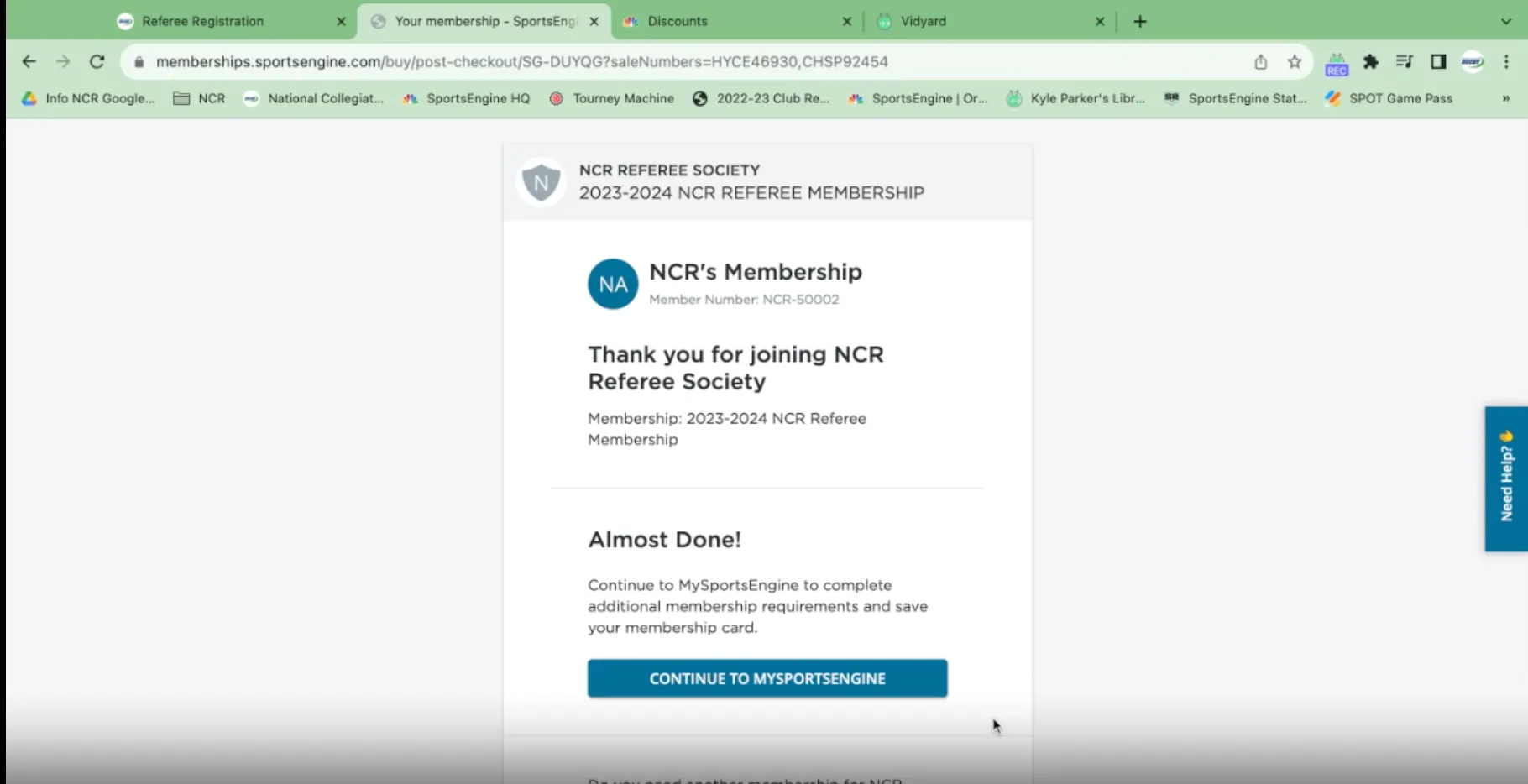Expand the tab search chevron

pos(1506,21)
